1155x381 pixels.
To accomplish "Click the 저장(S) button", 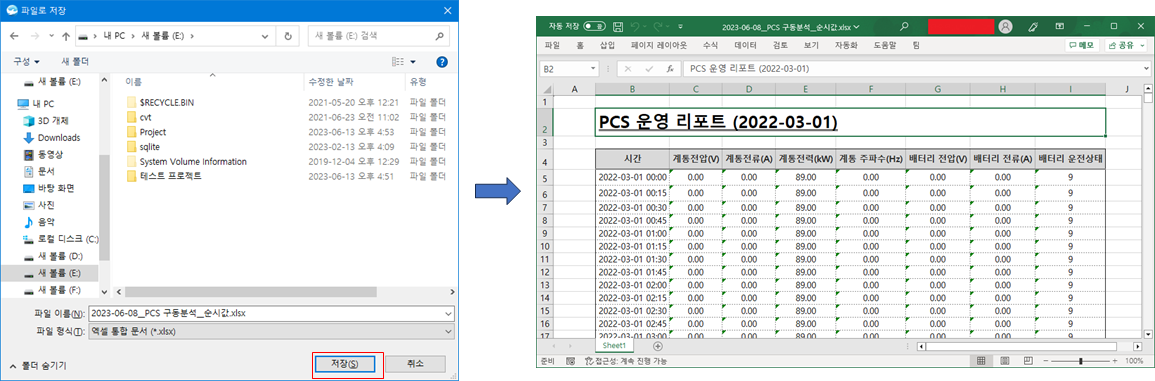I will click(345, 364).
